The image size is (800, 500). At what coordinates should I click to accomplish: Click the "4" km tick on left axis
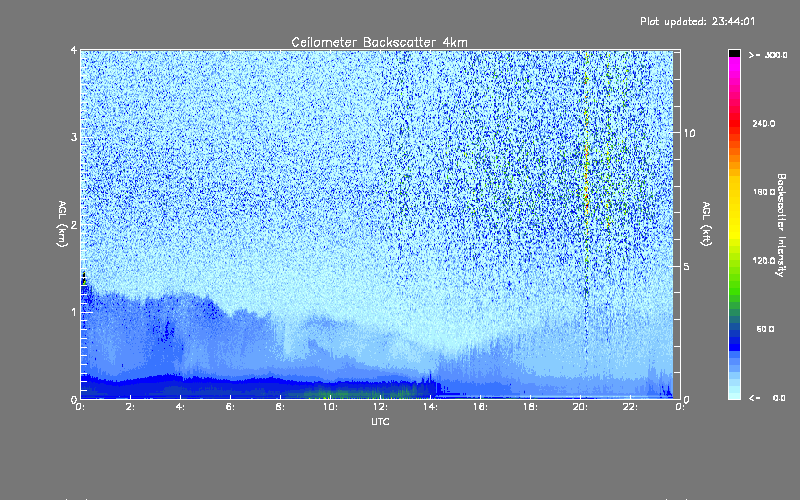pos(74,51)
